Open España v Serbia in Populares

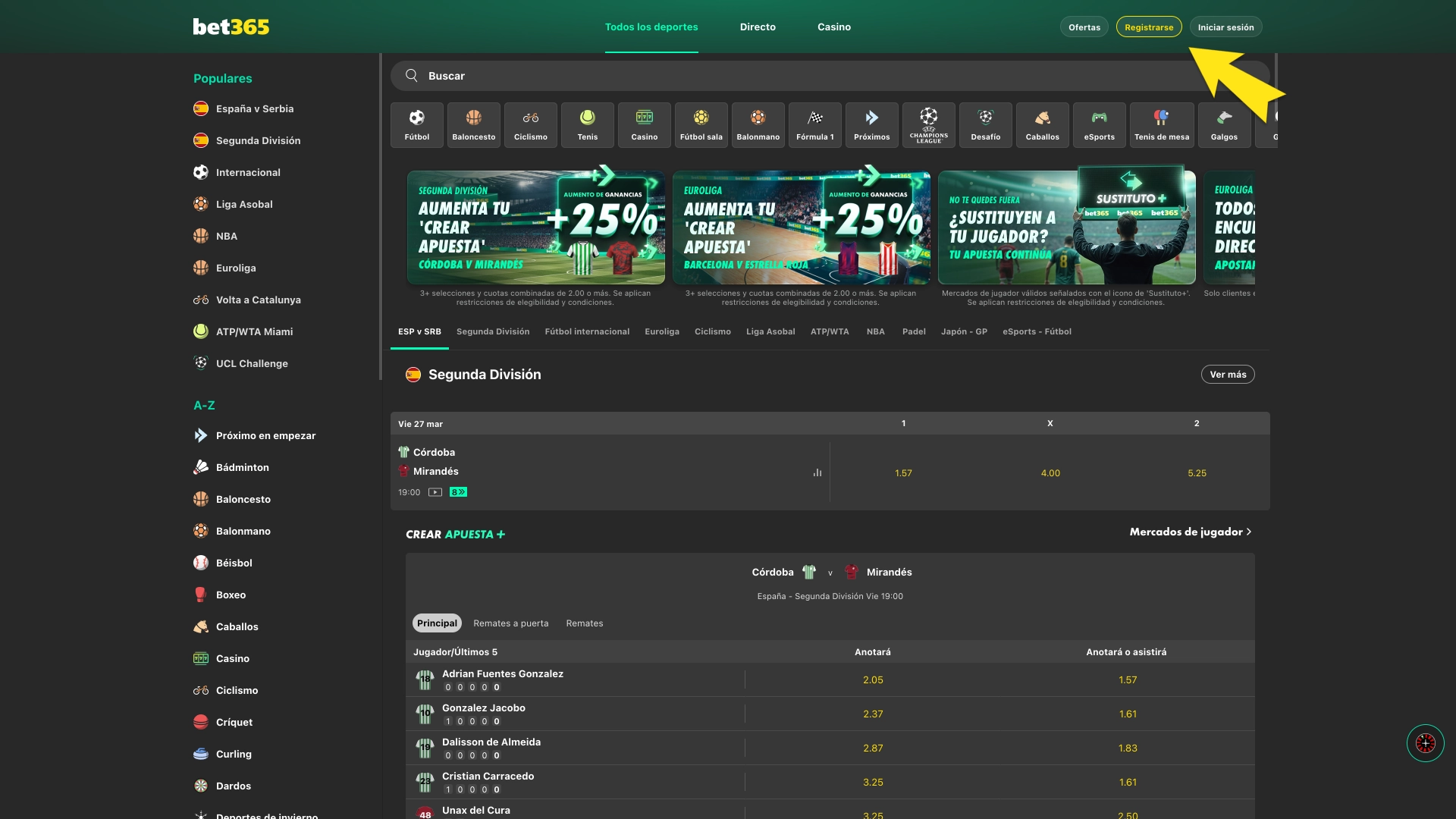254,108
